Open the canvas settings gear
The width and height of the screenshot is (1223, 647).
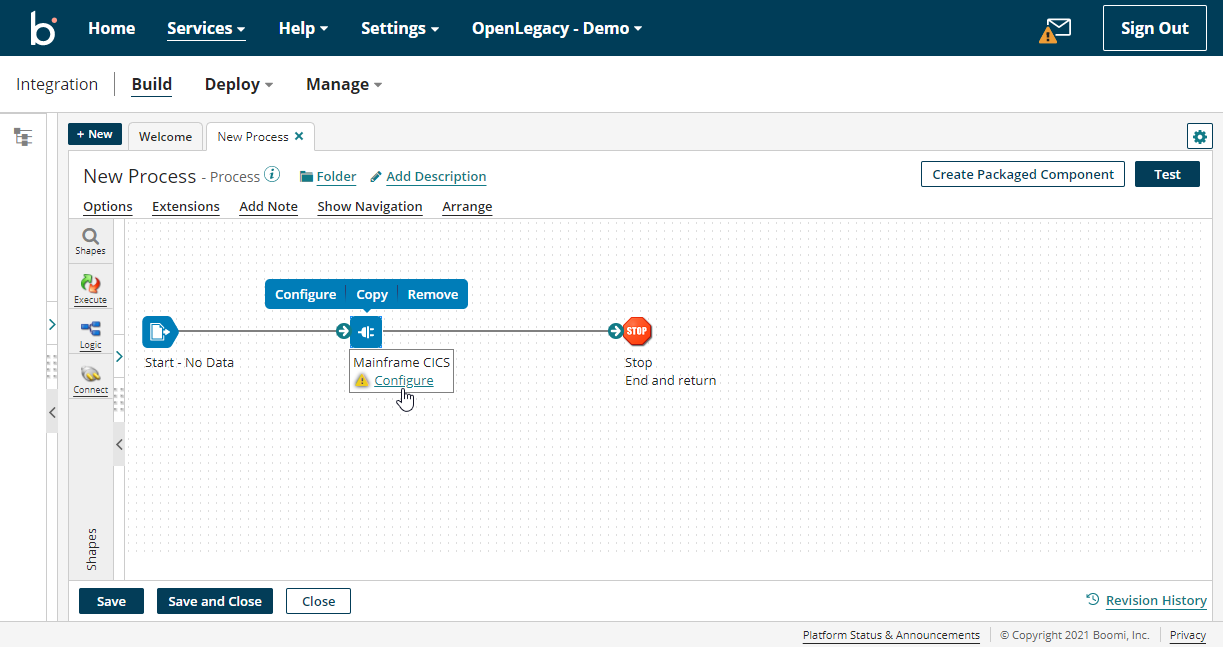click(x=1199, y=136)
